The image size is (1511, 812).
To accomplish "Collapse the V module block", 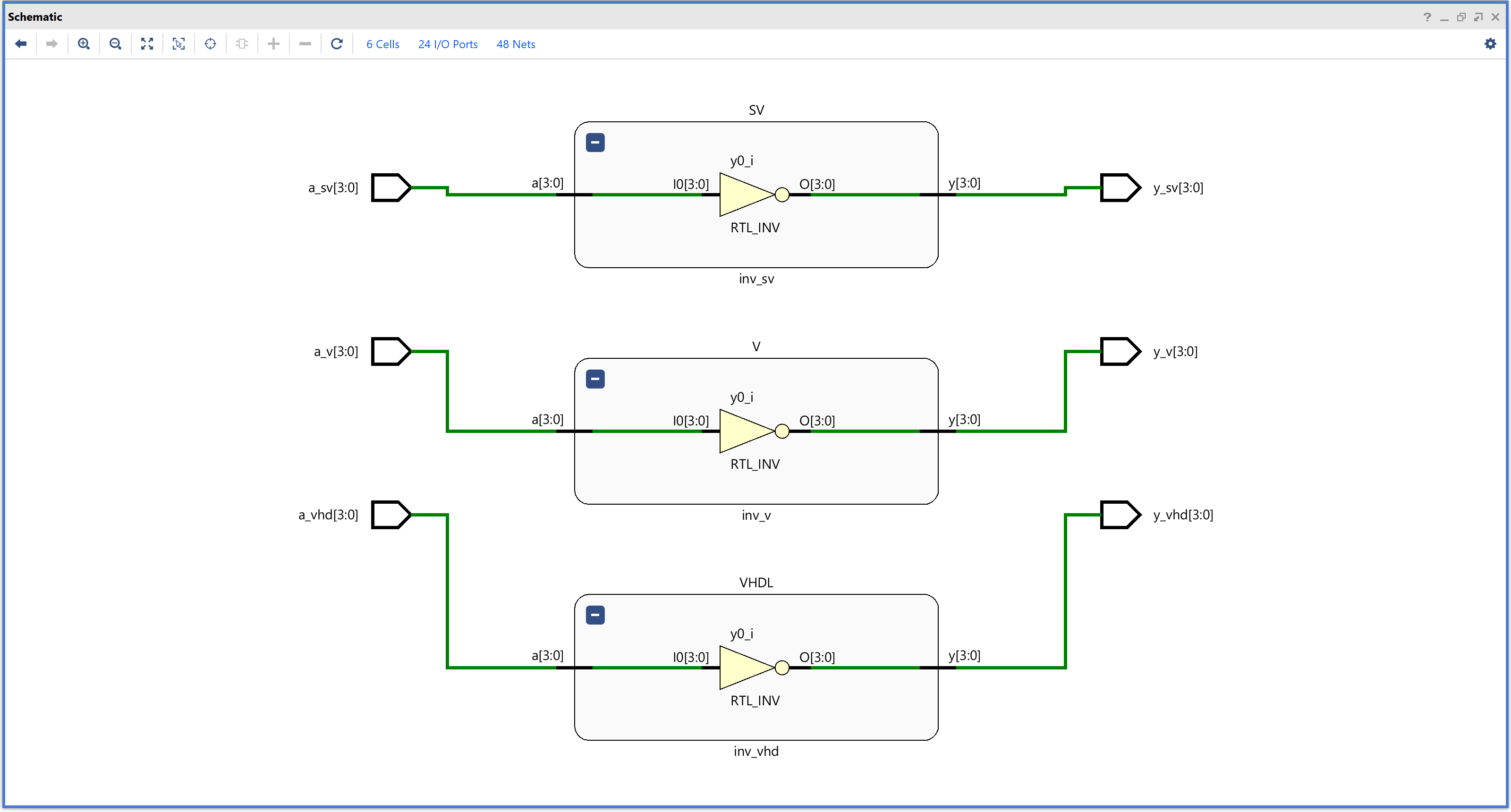I will pos(595,379).
